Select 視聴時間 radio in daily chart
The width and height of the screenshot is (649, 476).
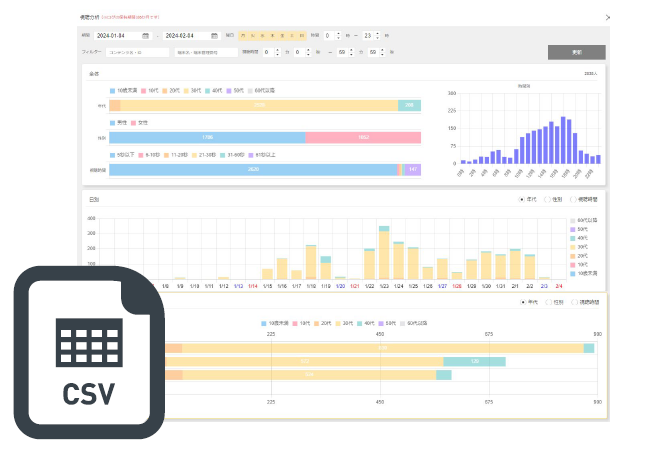tap(572, 199)
